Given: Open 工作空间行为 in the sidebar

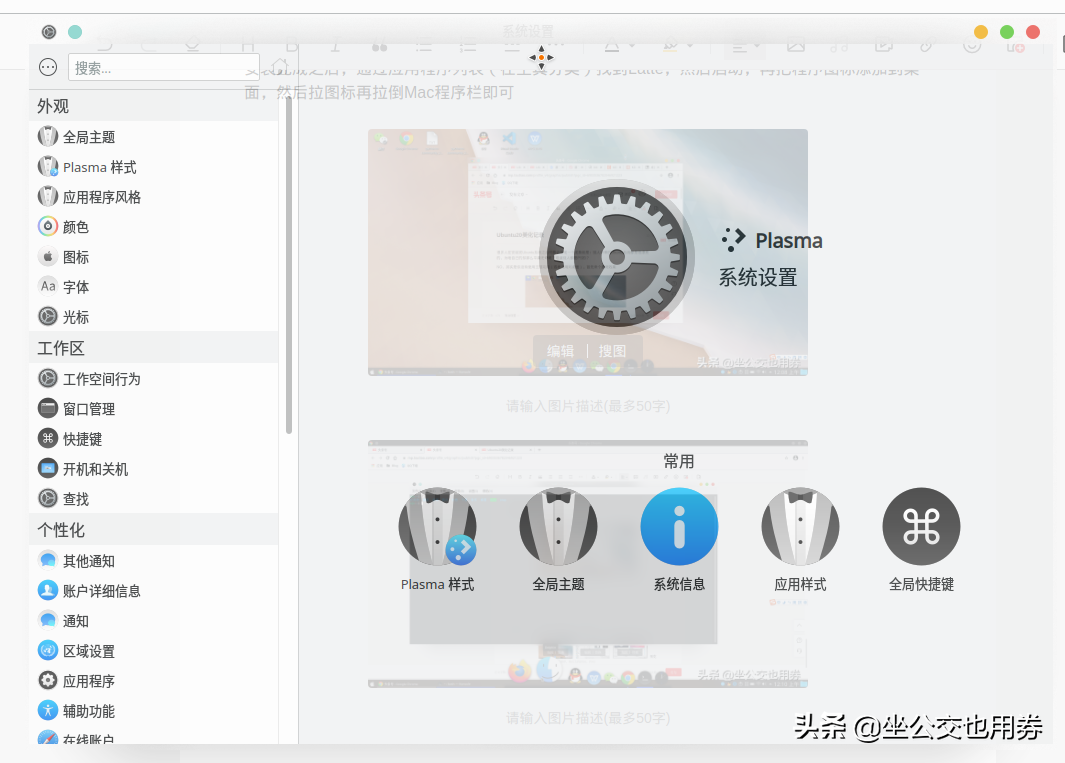Looking at the screenshot, I should click(154, 378).
